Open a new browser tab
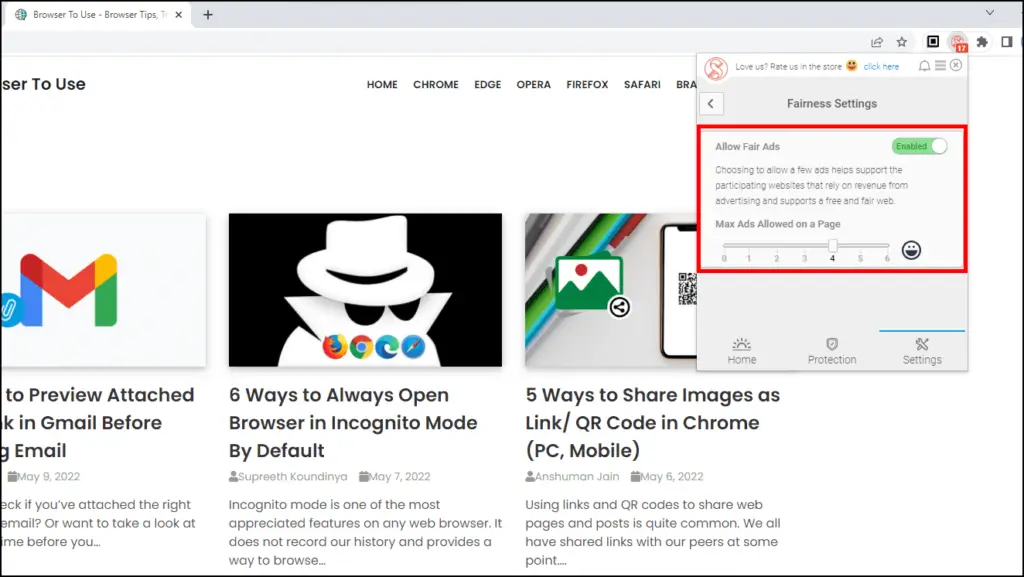 [208, 14]
